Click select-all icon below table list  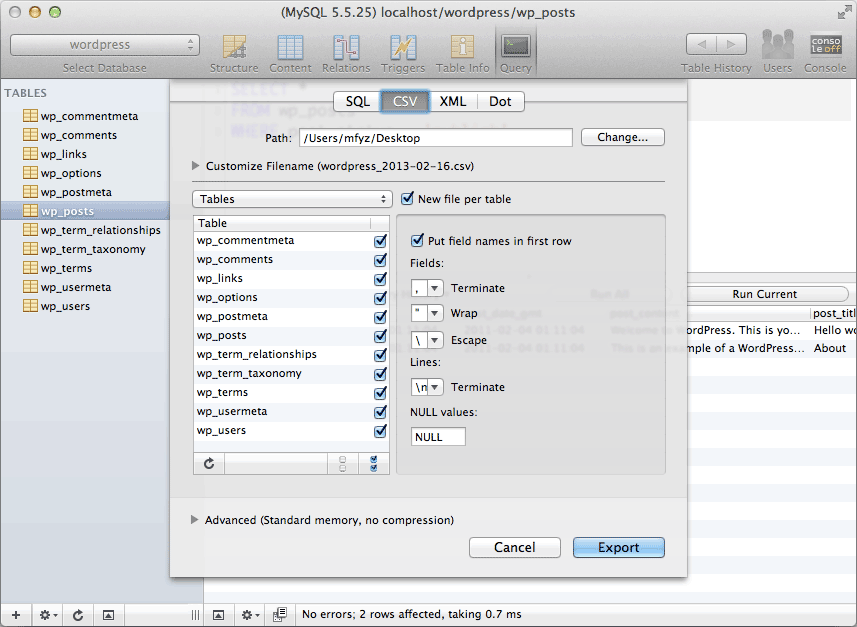click(374, 464)
